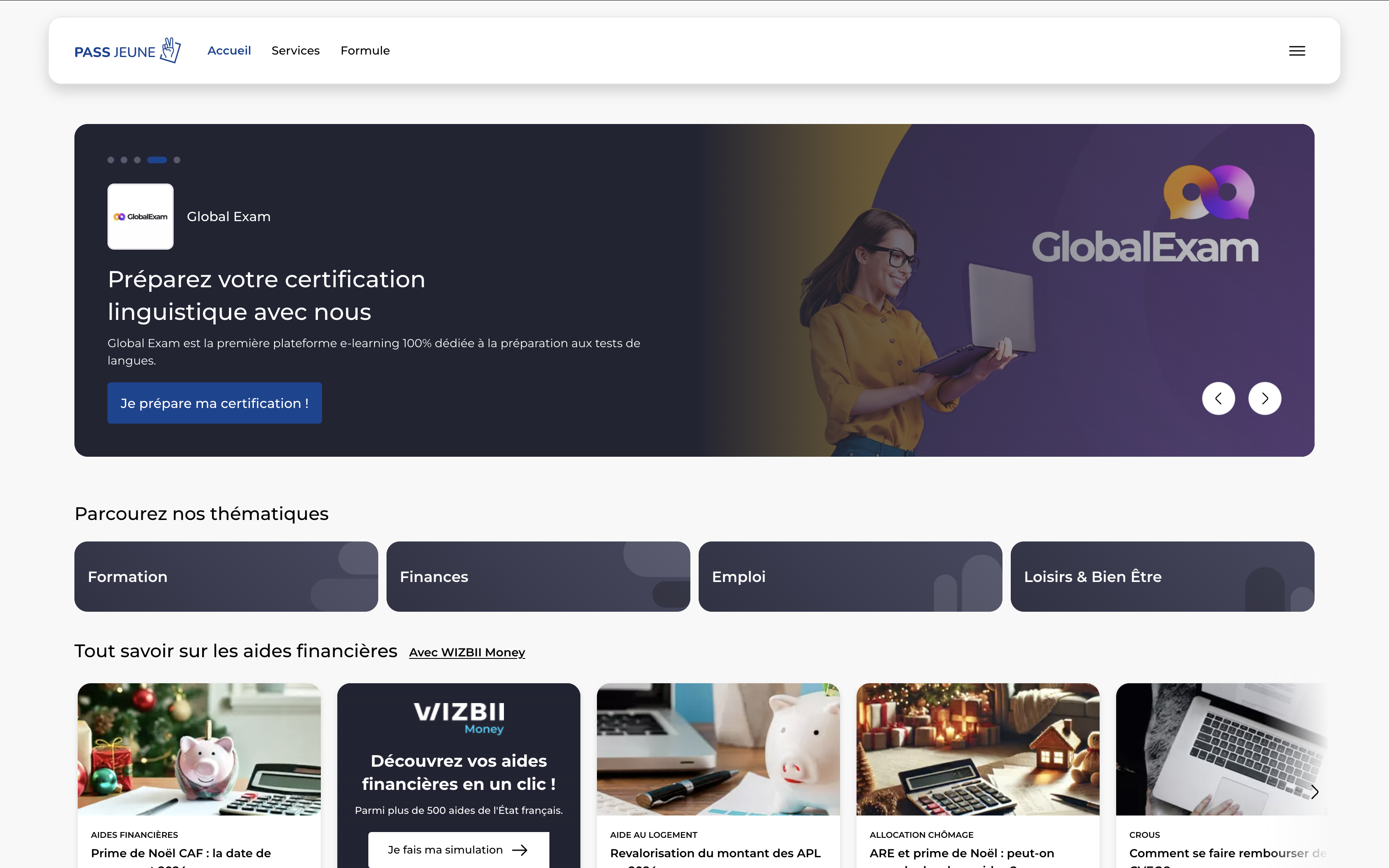1389x868 pixels.
Task: Open APL revalorisation article piggy bank image
Action: pos(718,749)
